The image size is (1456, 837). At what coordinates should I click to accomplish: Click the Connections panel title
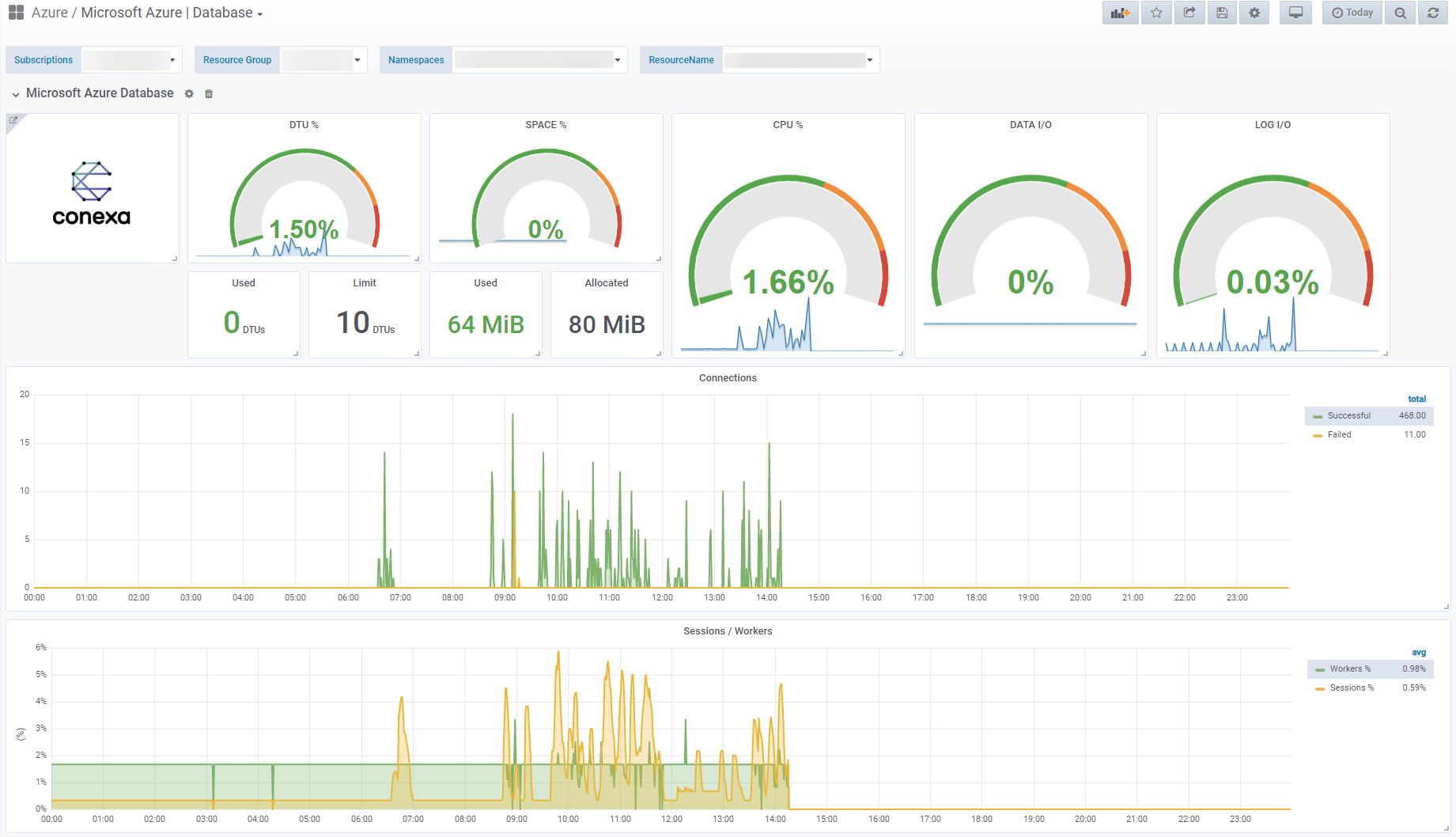click(x=728, y=378)
